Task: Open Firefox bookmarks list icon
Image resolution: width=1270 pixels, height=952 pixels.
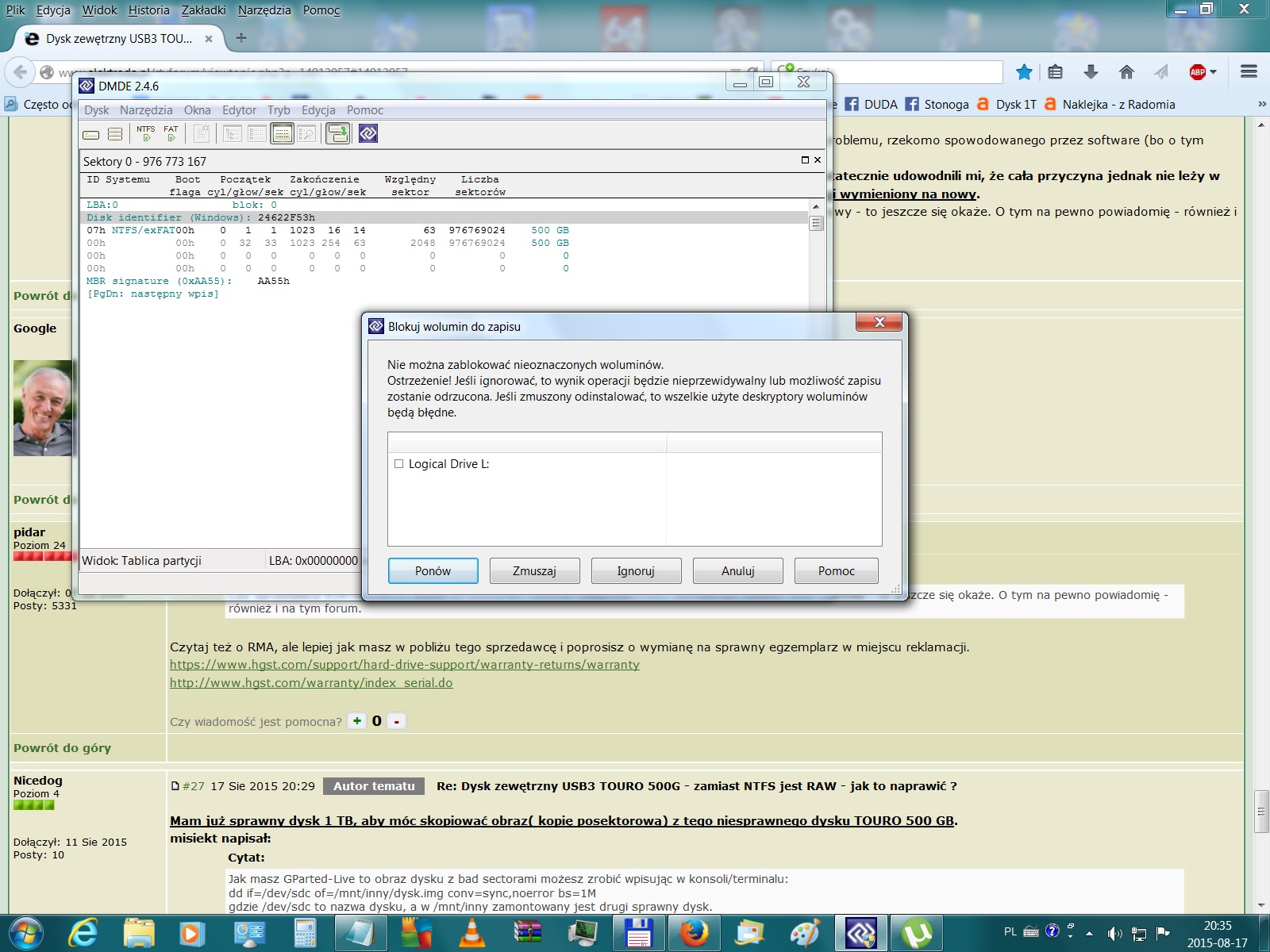Action: (x=1055, y=72)
